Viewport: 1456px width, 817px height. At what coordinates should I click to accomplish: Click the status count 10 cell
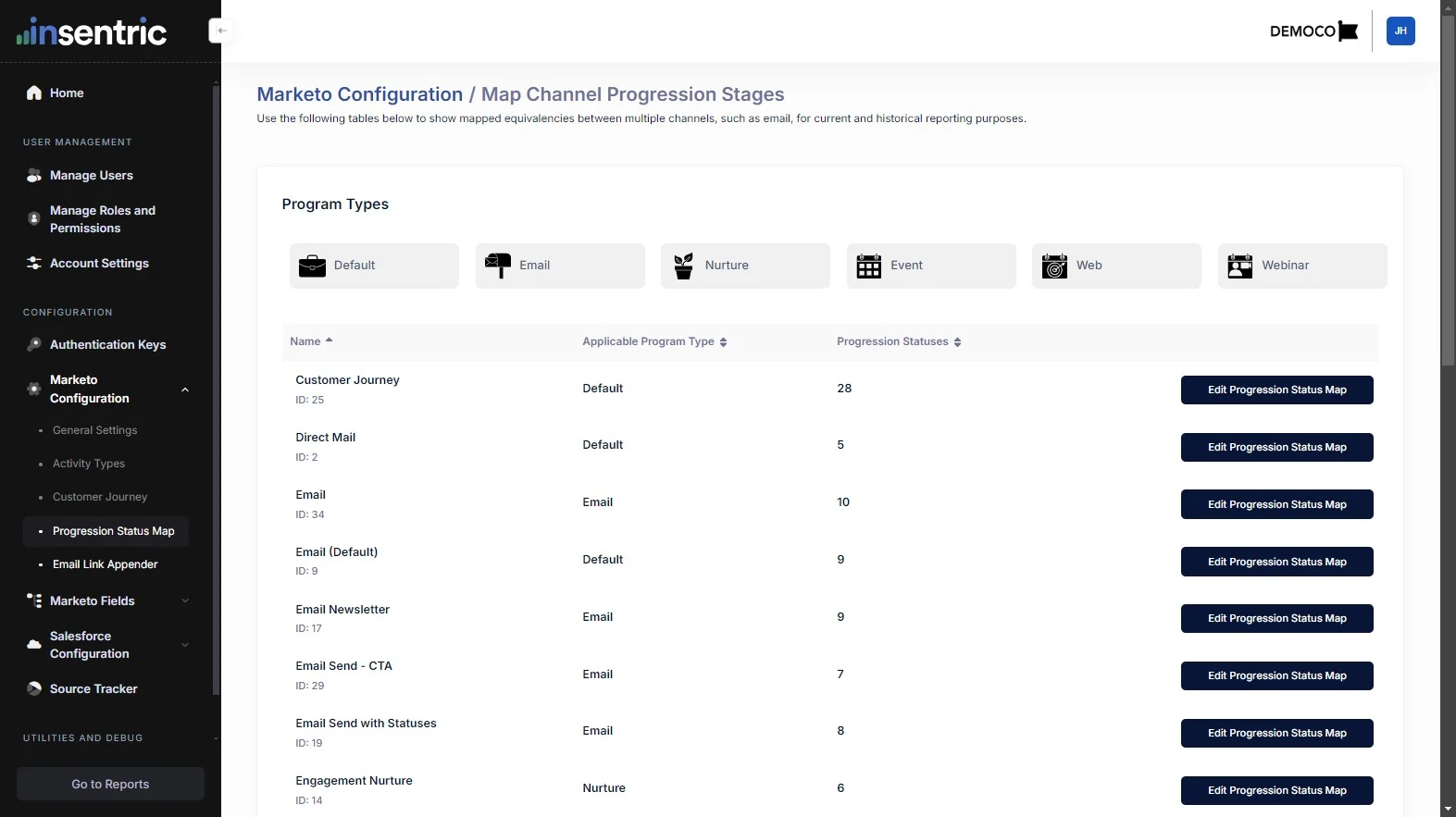(x=843, y=501)
